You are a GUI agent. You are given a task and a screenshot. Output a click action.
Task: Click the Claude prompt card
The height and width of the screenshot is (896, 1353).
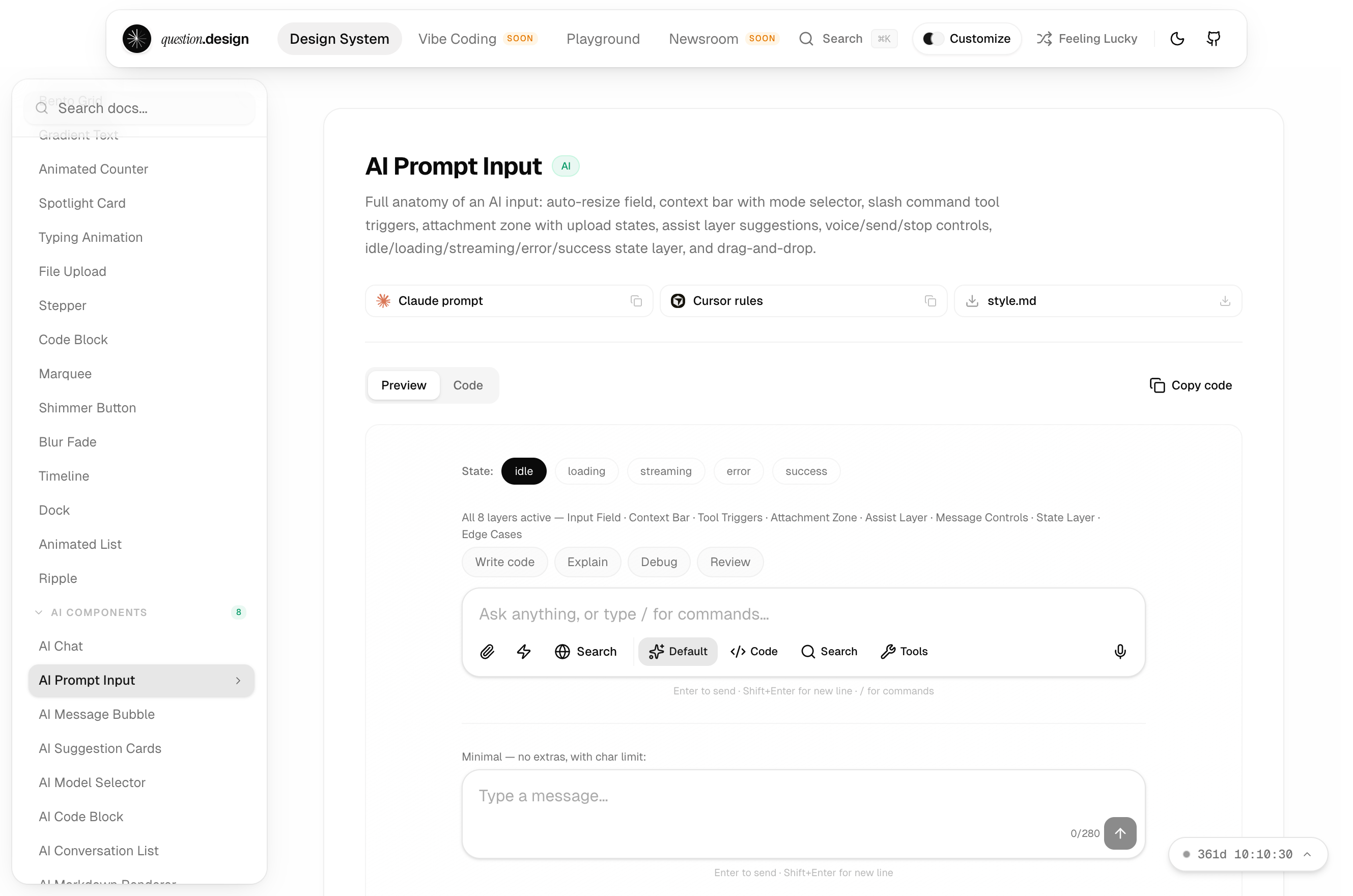point(509,301)
